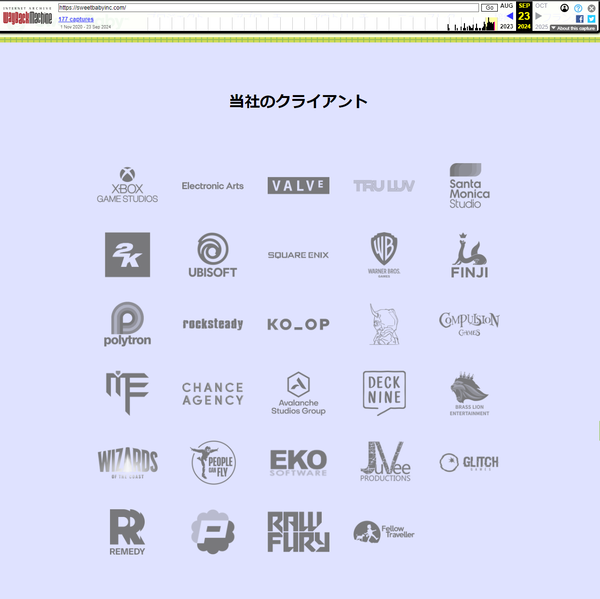Click the EKO Software logo

[298, 462]
